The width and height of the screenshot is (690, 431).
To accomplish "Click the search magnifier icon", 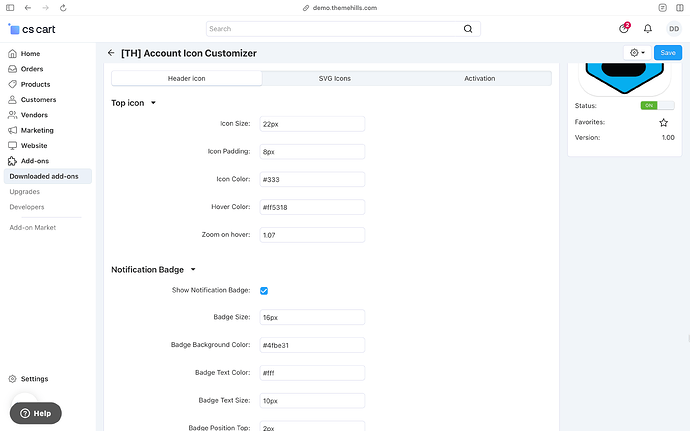I will coord(468,29).
